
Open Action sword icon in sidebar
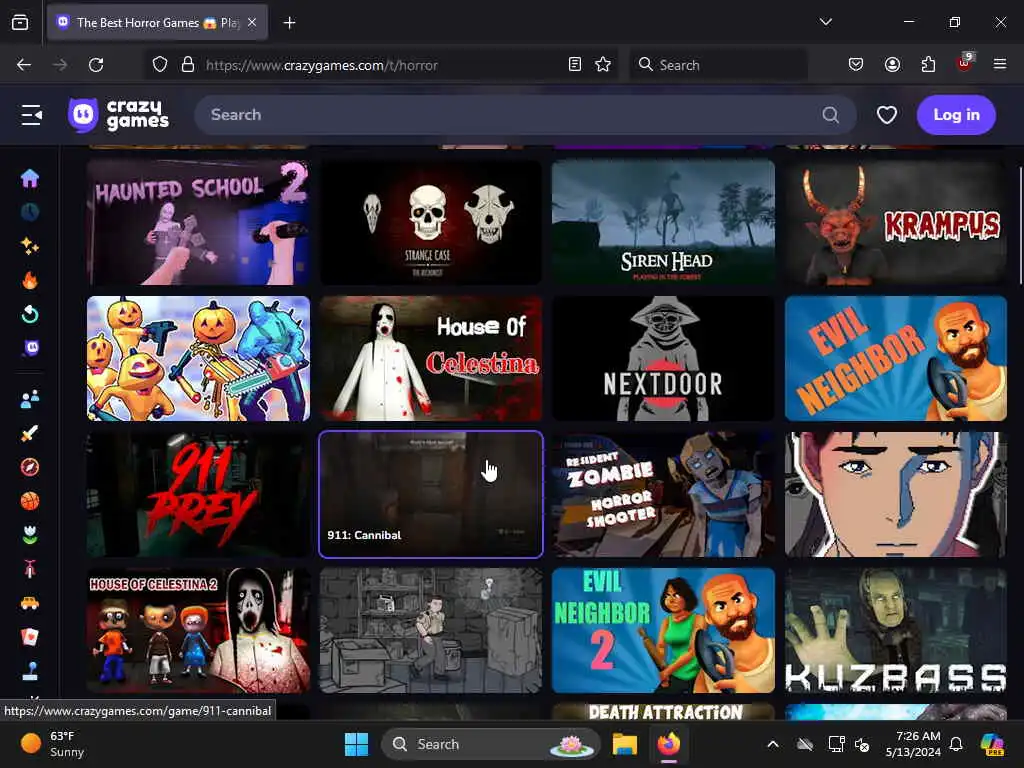click(29, 433)
